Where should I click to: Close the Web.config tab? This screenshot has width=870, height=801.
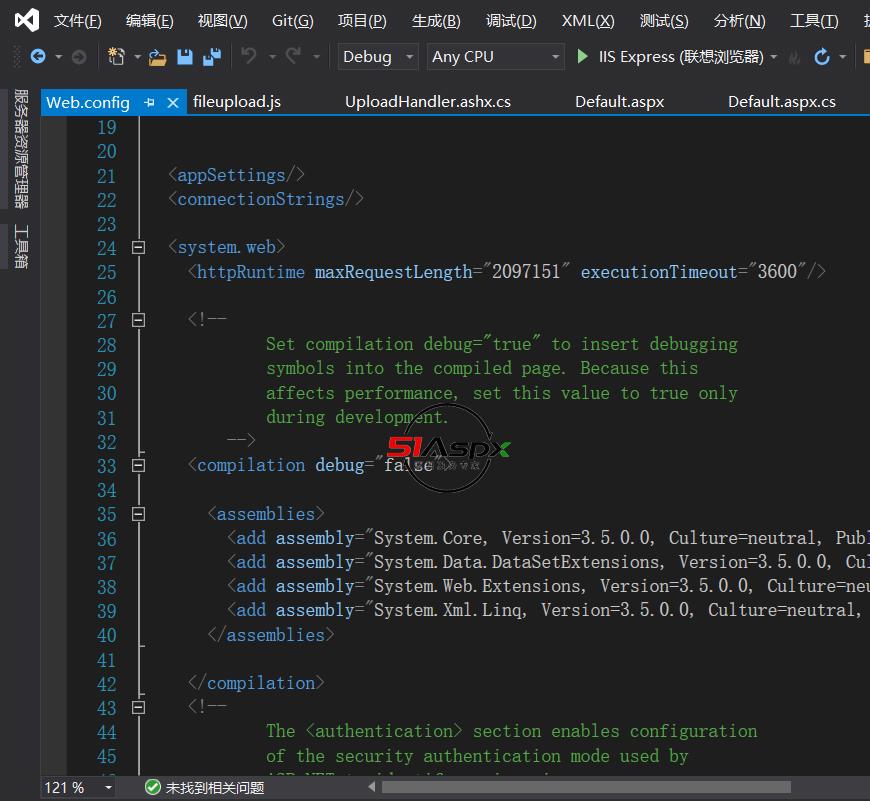tap(173, 103)
